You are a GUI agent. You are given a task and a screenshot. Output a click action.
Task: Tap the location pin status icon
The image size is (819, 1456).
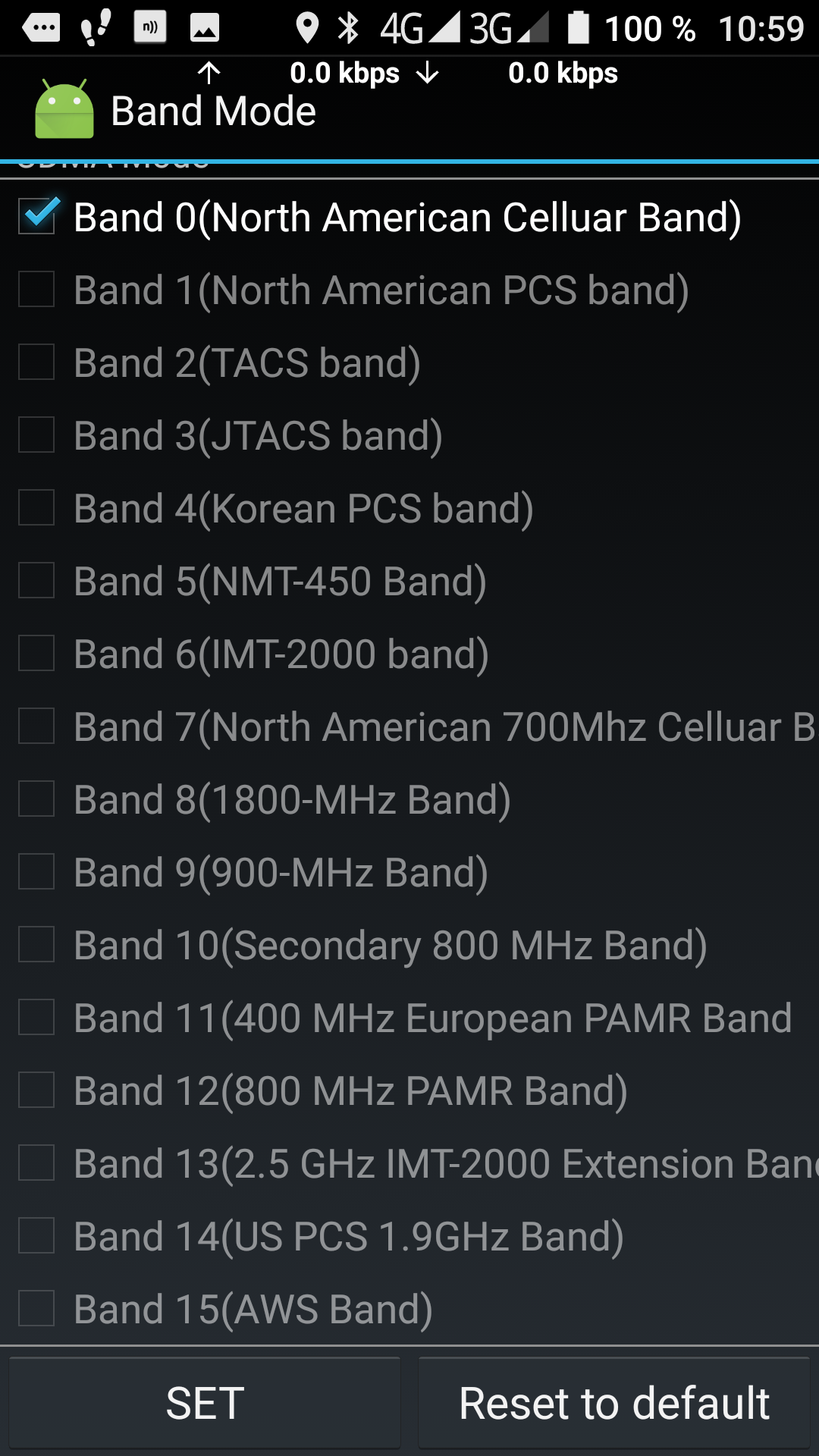(x=307, y=28)
